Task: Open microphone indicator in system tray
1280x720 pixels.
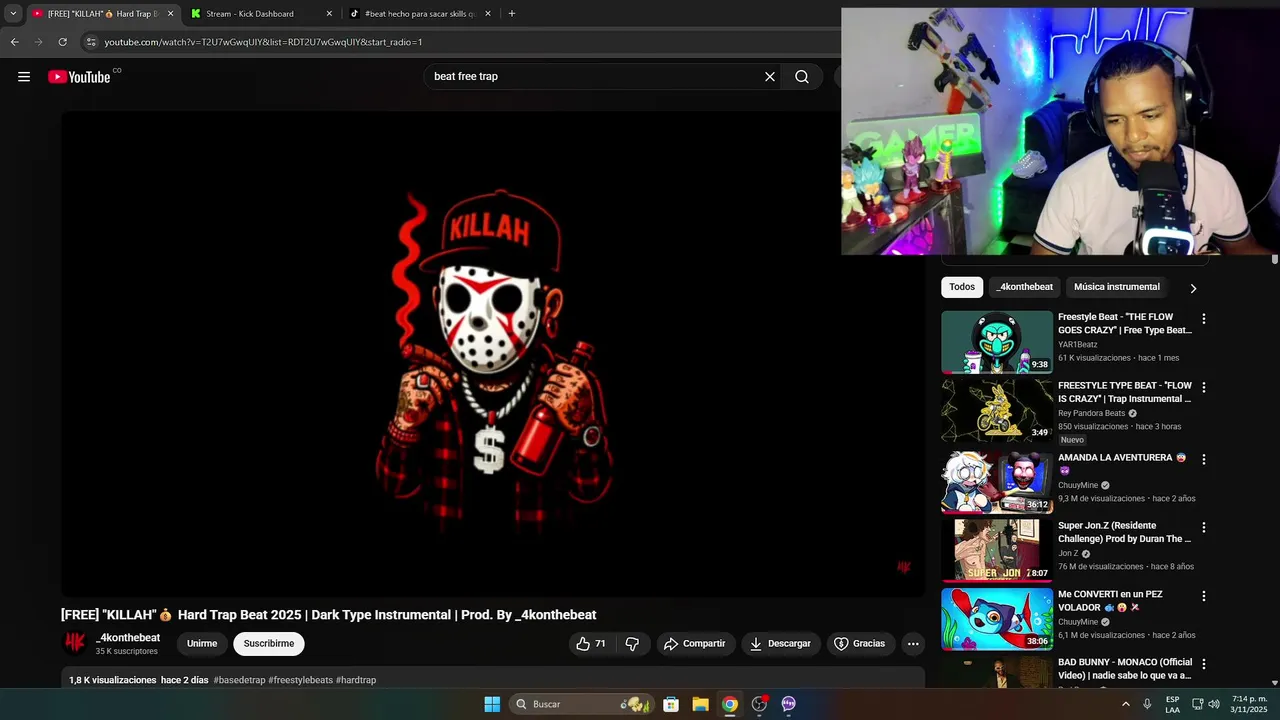Action: (1147, 704)
